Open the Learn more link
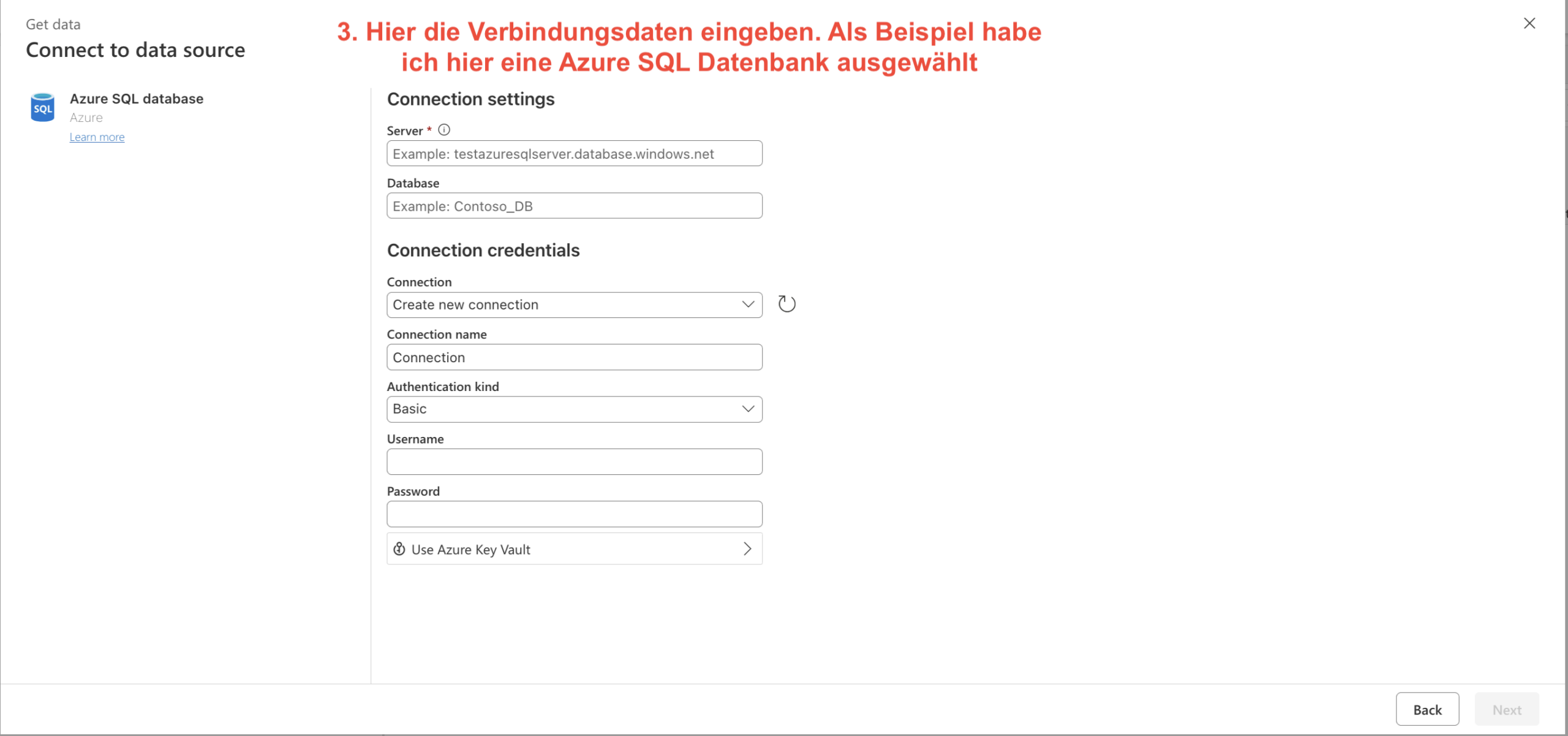Viewport: 1568px width, 736px height. [x=97, y=137]
